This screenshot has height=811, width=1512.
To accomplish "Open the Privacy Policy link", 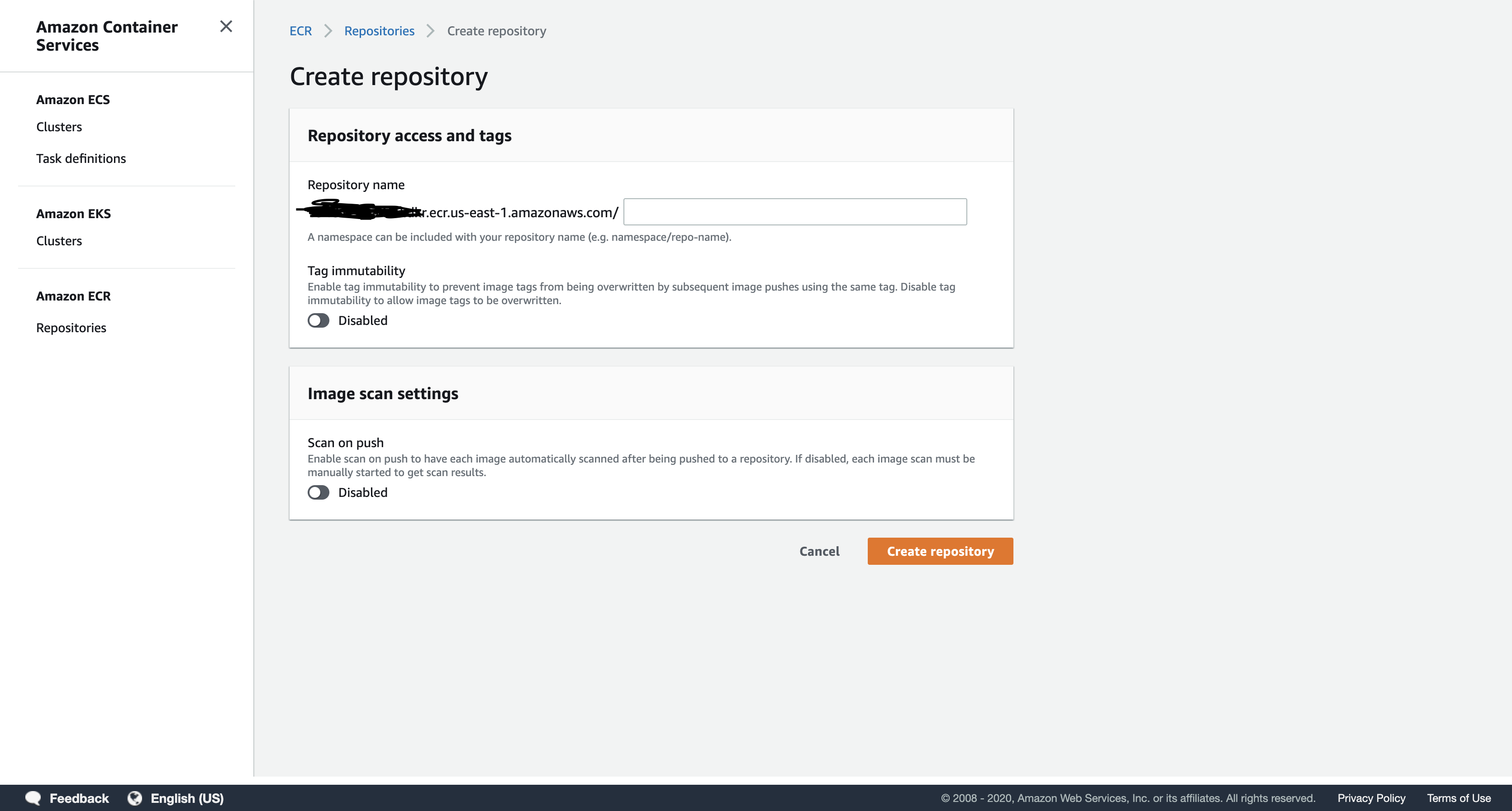I will [1371, 798].
